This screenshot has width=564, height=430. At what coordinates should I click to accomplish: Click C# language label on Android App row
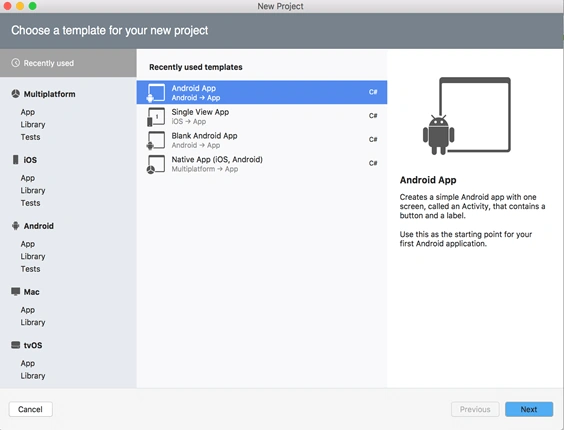(x=373, y=92)
